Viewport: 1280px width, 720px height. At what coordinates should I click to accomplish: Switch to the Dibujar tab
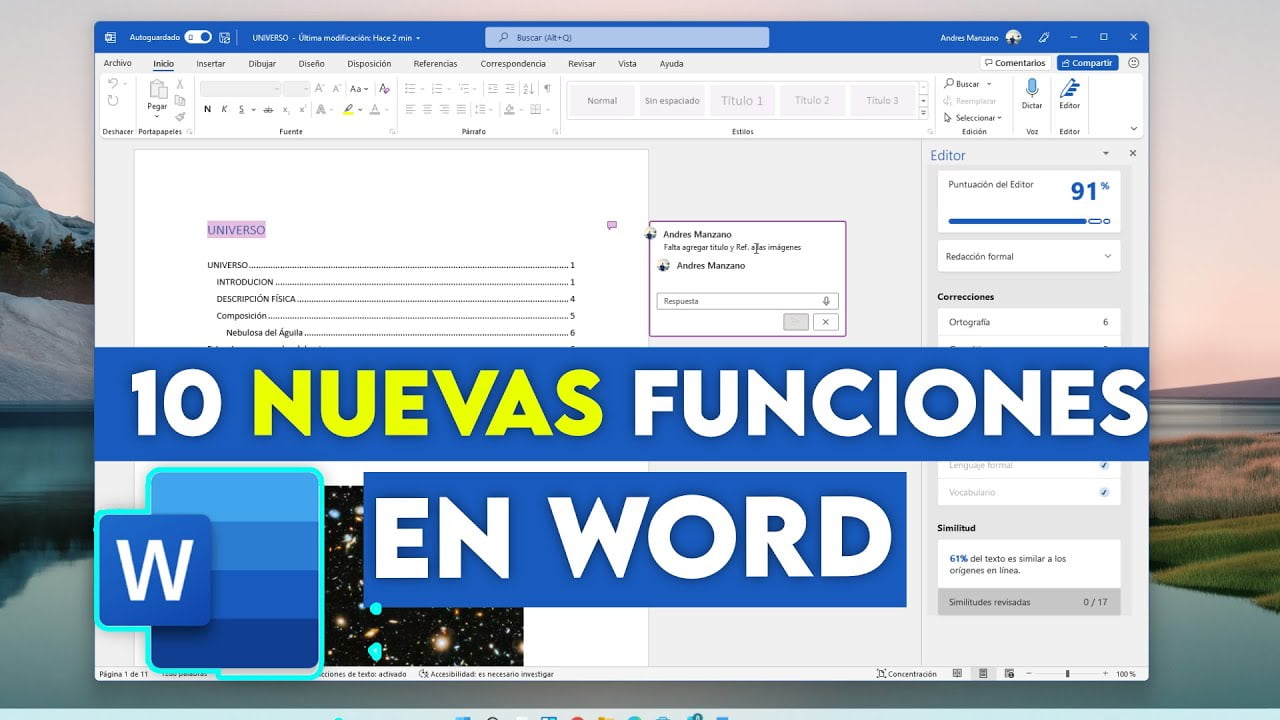coord(262,64)
